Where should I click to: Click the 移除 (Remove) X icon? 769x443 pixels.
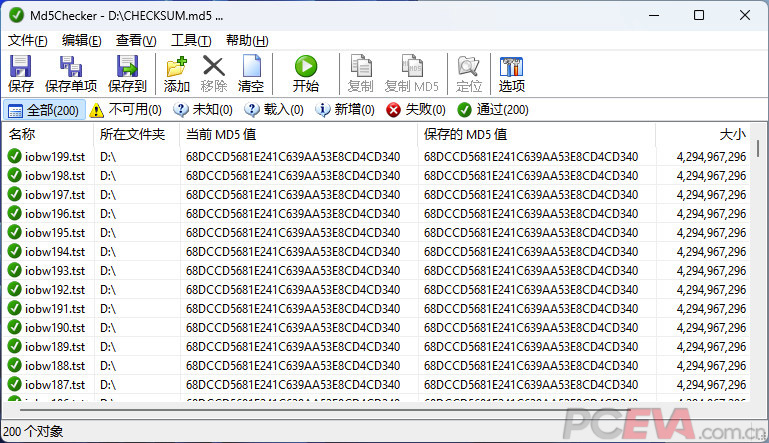click(214, 68)
